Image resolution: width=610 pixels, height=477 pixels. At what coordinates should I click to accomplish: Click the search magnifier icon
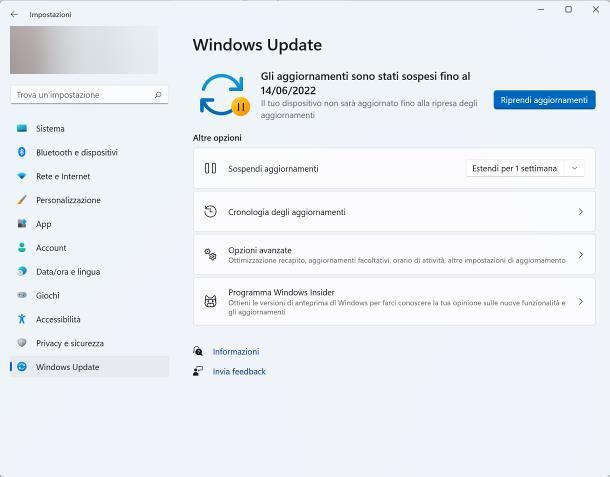(158, 95)
